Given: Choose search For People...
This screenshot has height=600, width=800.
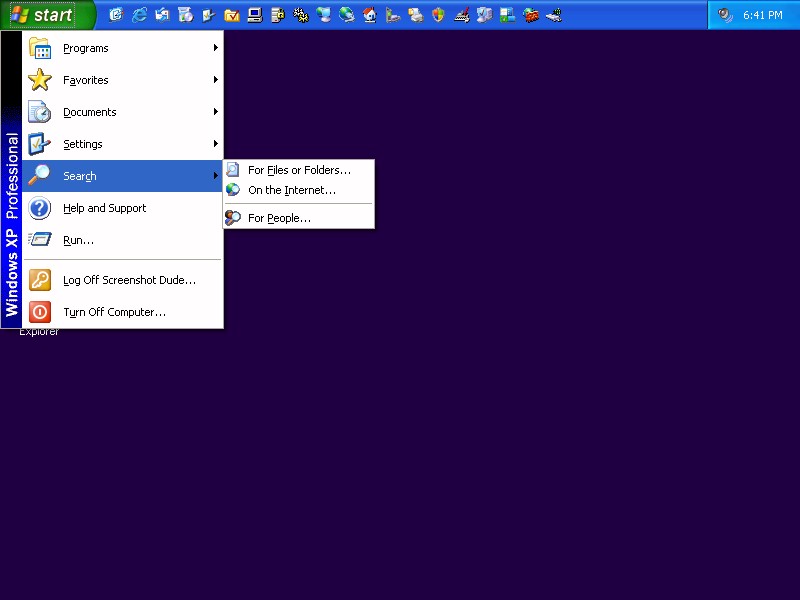Looking at the screenshot, I should click(x=299, y=218).
